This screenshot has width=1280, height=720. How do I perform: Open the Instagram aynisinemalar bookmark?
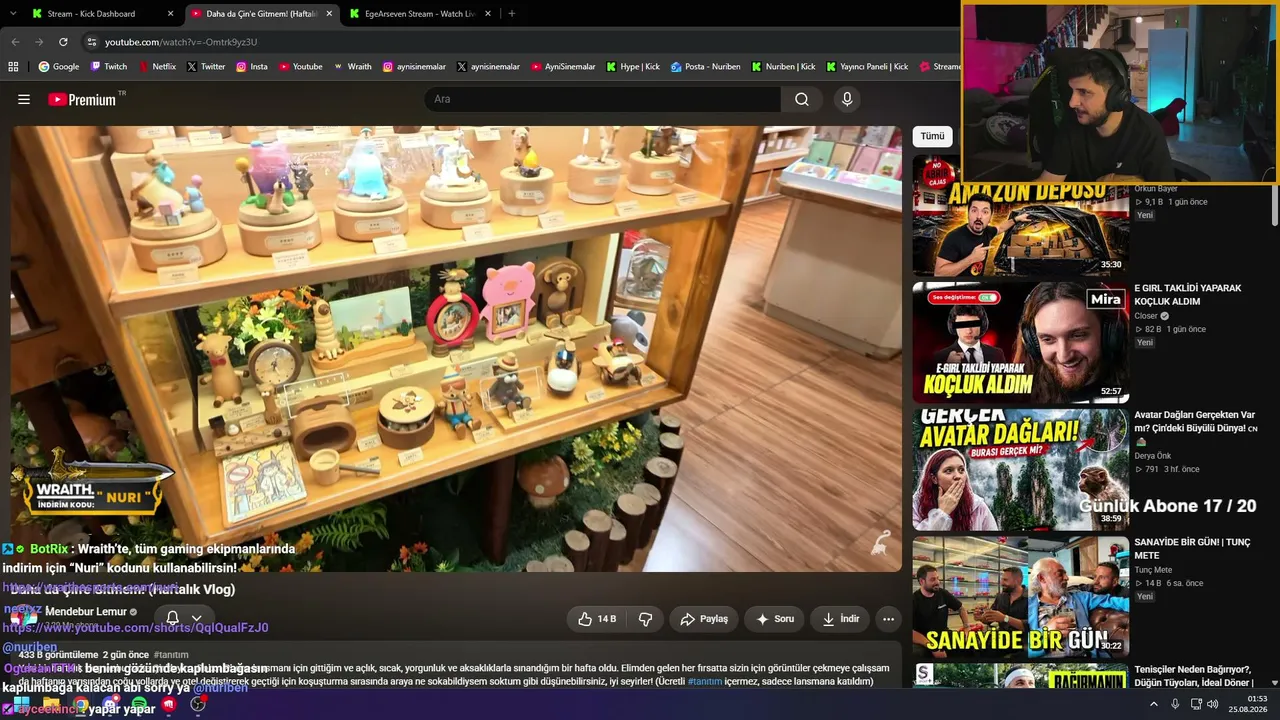point(414,67)
